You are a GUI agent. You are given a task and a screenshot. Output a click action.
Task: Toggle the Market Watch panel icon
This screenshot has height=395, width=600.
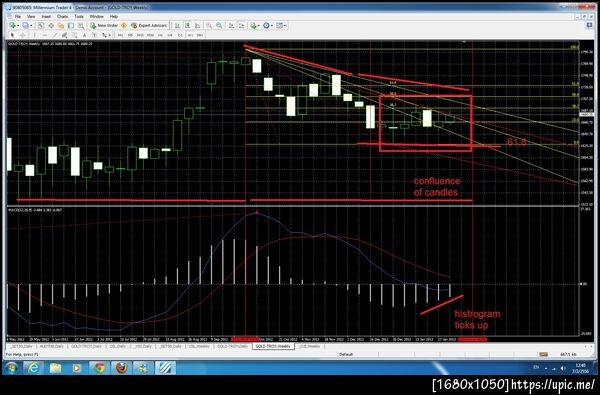tap(41, 25)
